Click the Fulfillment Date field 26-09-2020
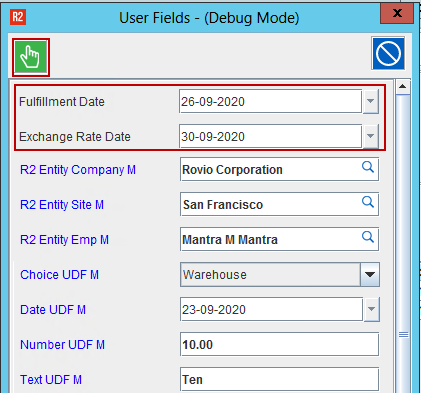 pyautogui.click(x=270, y=101)
